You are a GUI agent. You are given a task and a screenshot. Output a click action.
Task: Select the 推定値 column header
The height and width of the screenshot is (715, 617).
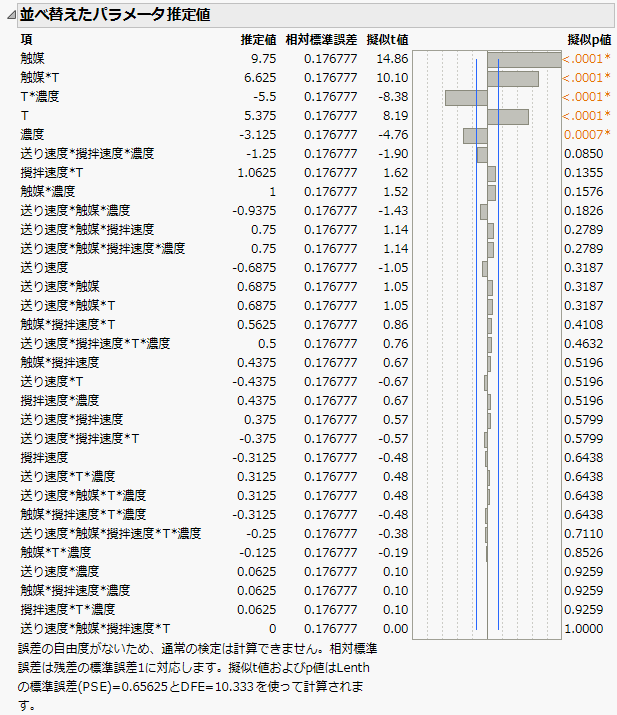point(259,40)
